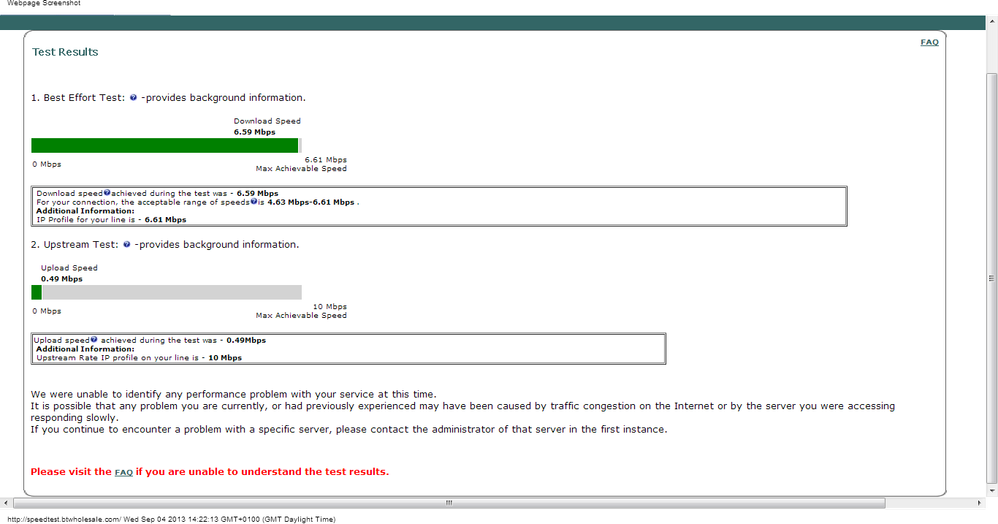The image size is (998, 524).
Task: Click the horizontal scrollbar thumb
Action: click(x=449, y=503)
